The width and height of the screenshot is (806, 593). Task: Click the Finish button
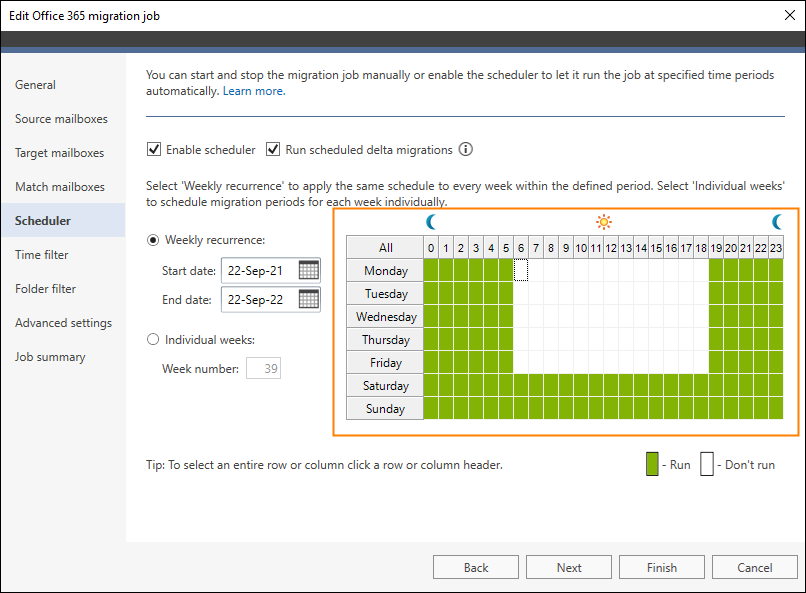(662, 567)
